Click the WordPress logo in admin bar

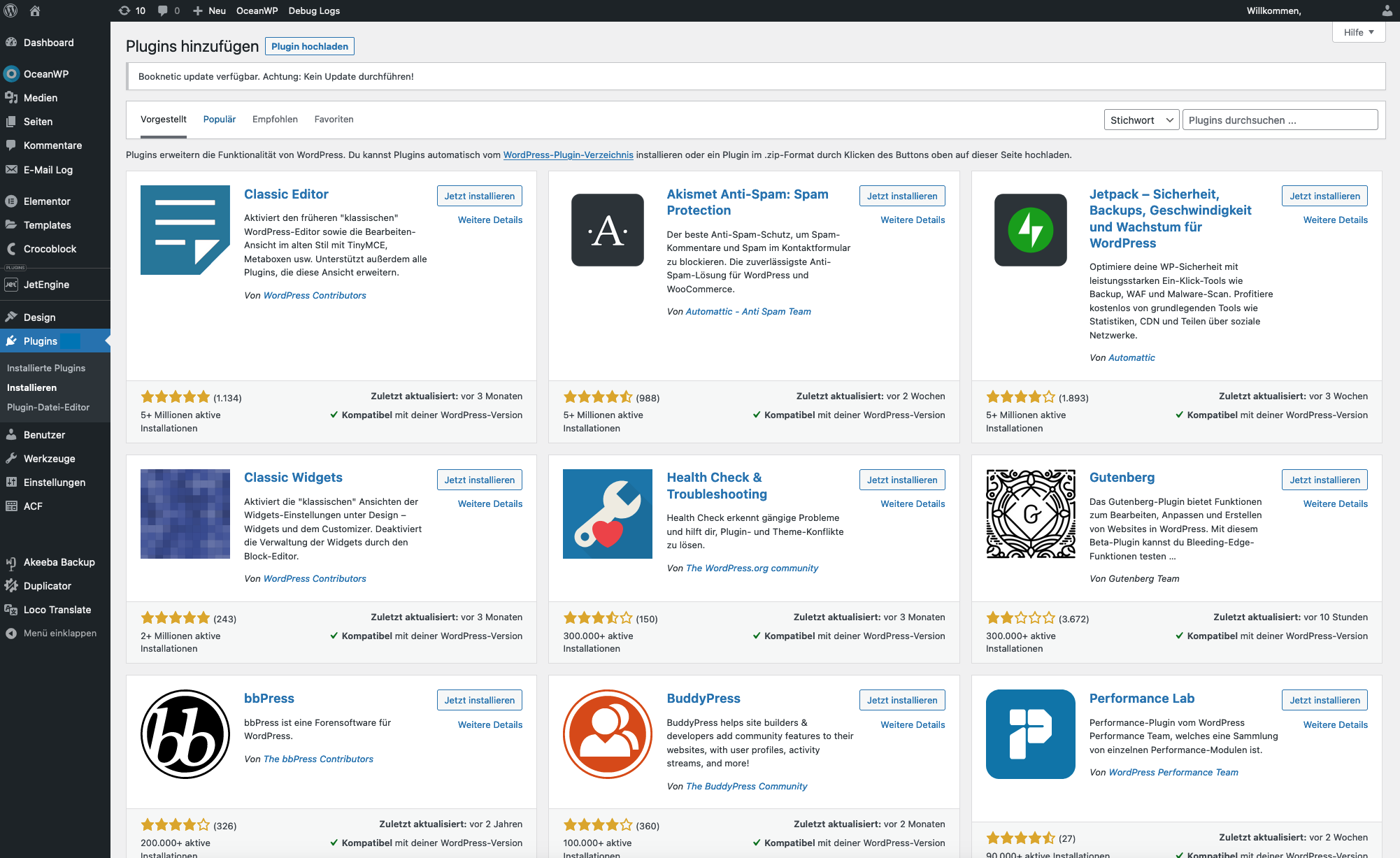(x=10, y=10)
